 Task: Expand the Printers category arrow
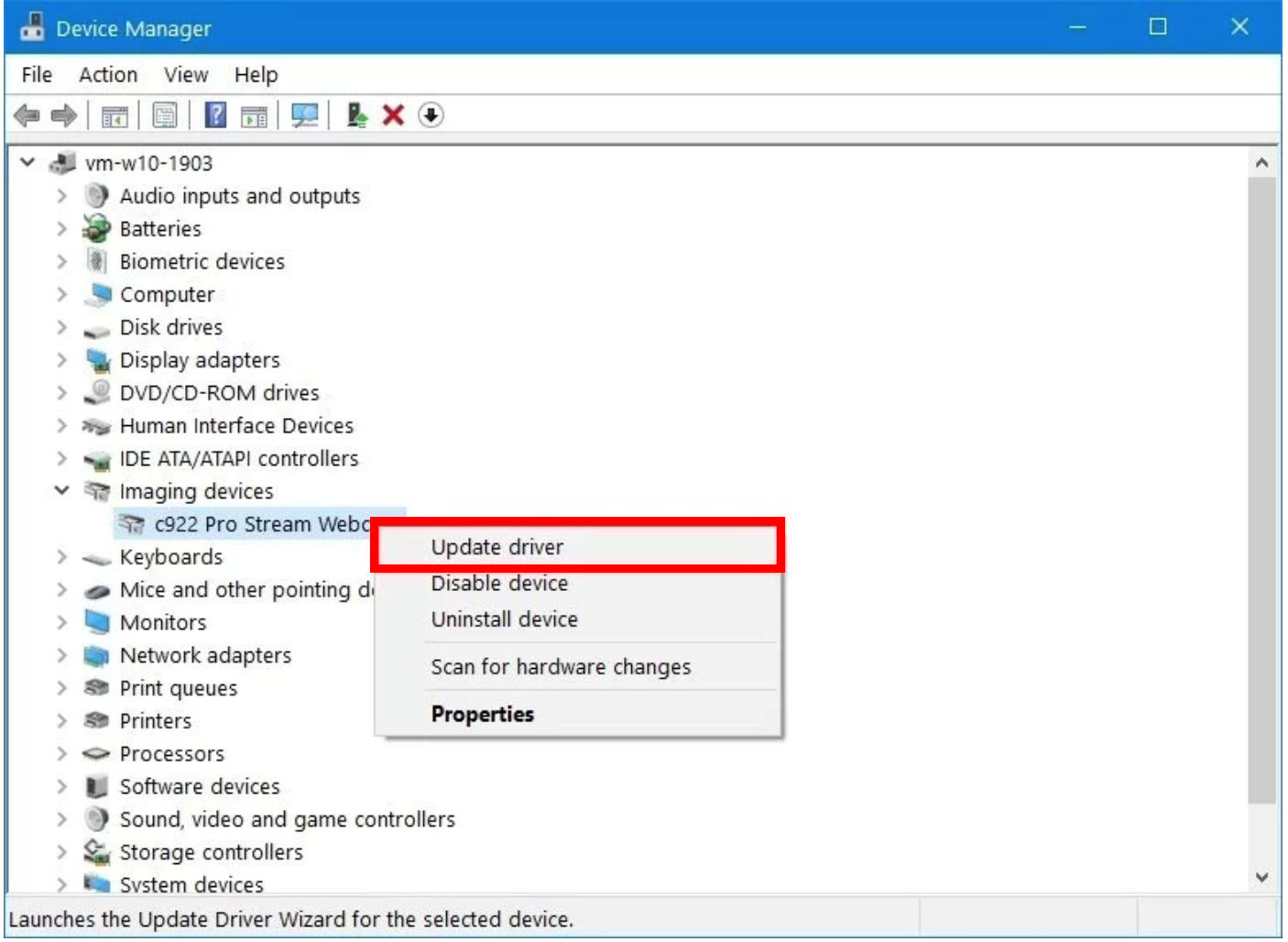point(61,721)
